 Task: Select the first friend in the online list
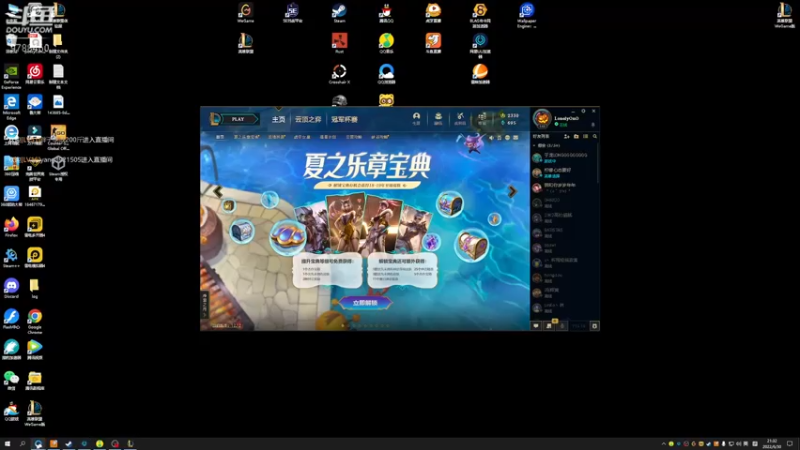click(564, 158)
